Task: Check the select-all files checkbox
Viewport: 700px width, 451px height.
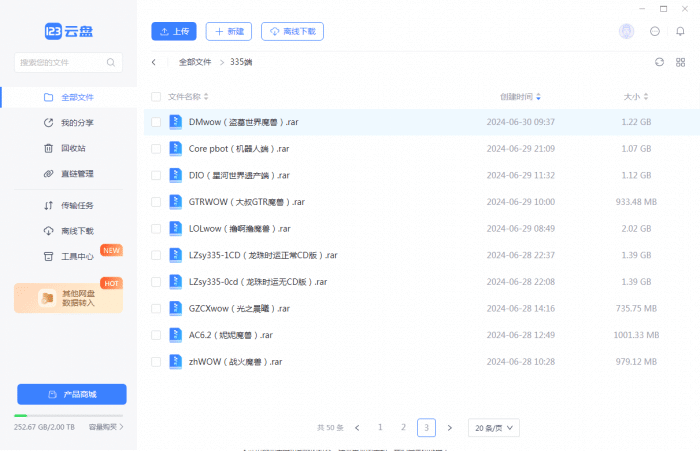Action: [x=156, y=97]
